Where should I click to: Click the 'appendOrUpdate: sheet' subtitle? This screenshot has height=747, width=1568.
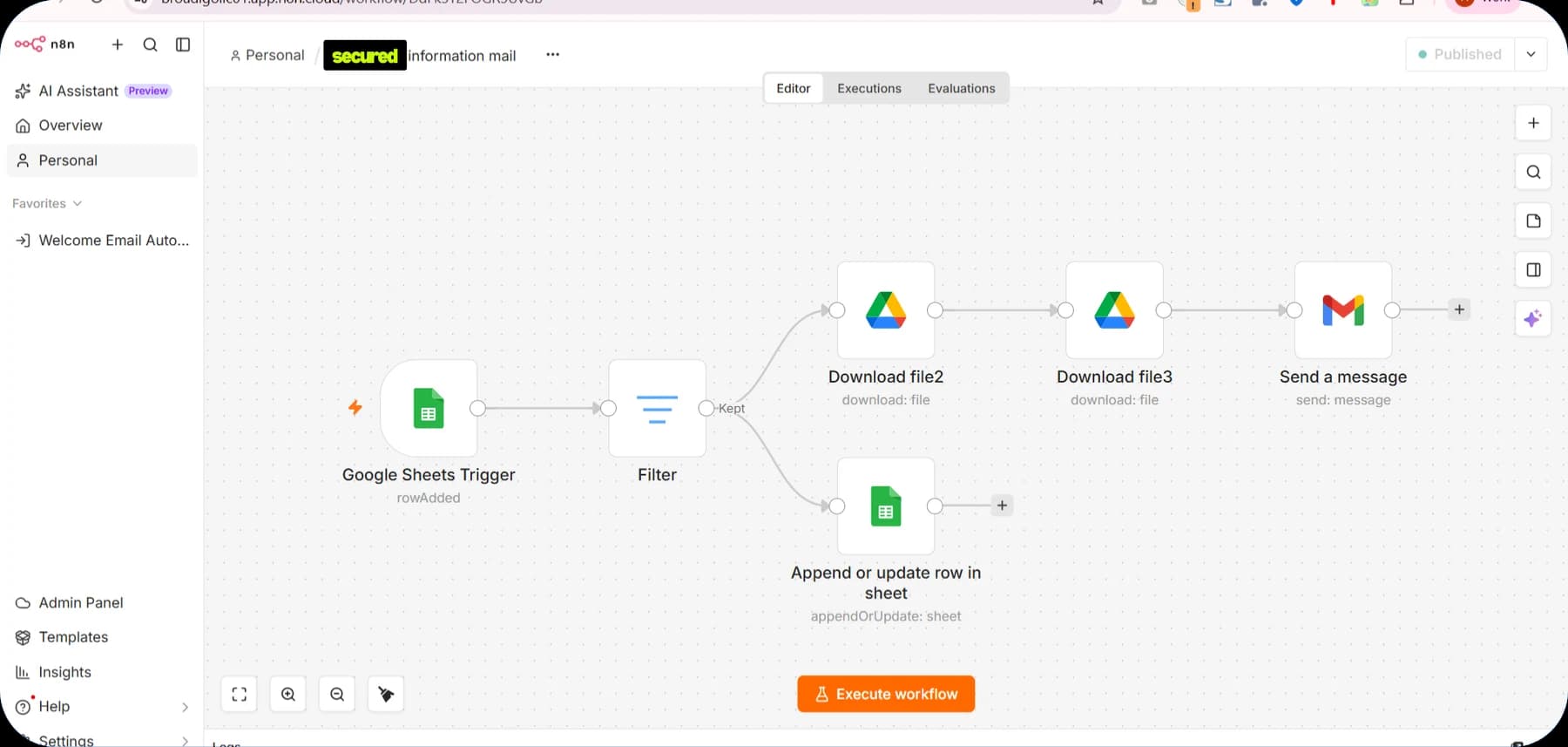click(886, 616)
